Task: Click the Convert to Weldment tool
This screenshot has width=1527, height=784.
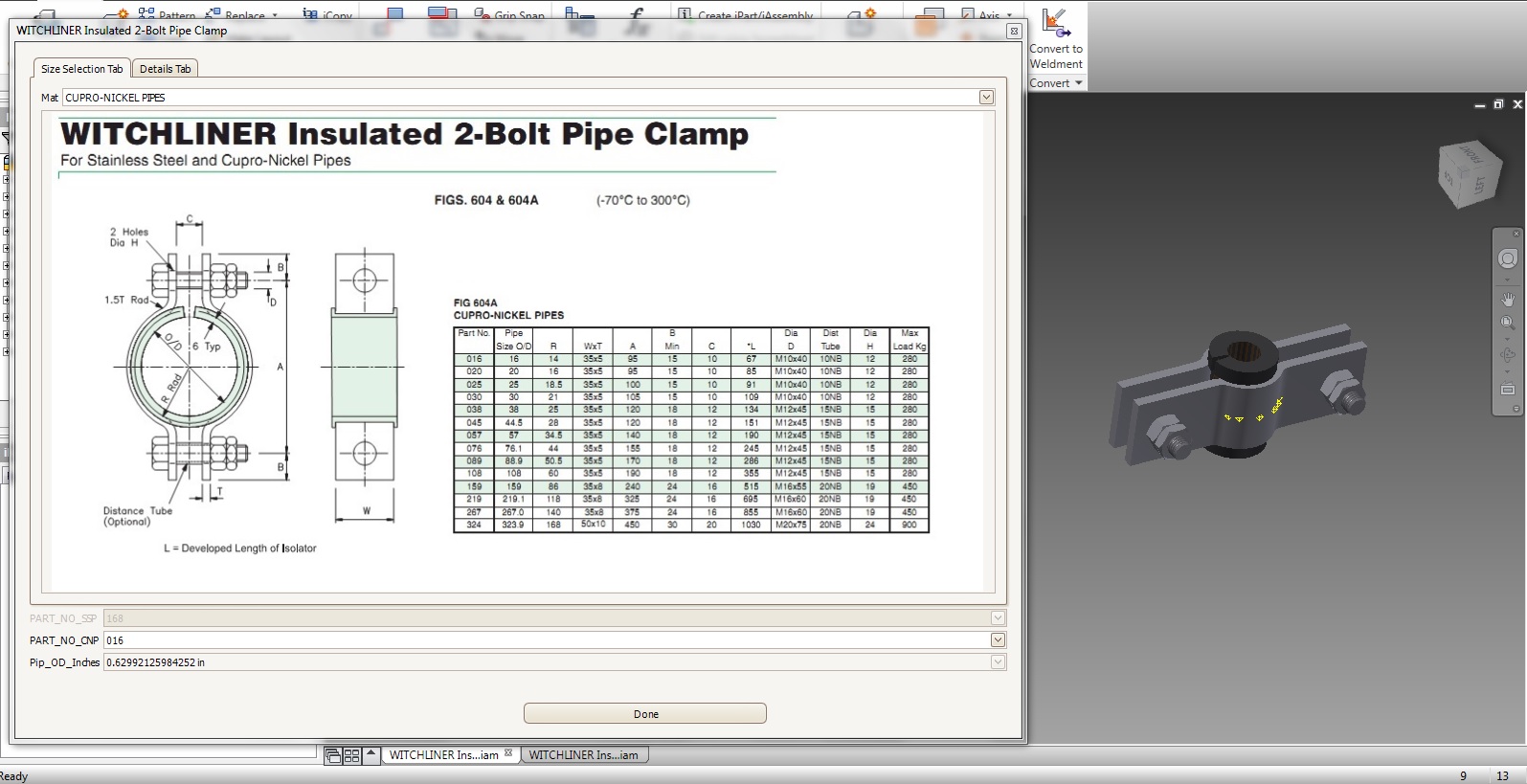Action: tap(1056, 38)
